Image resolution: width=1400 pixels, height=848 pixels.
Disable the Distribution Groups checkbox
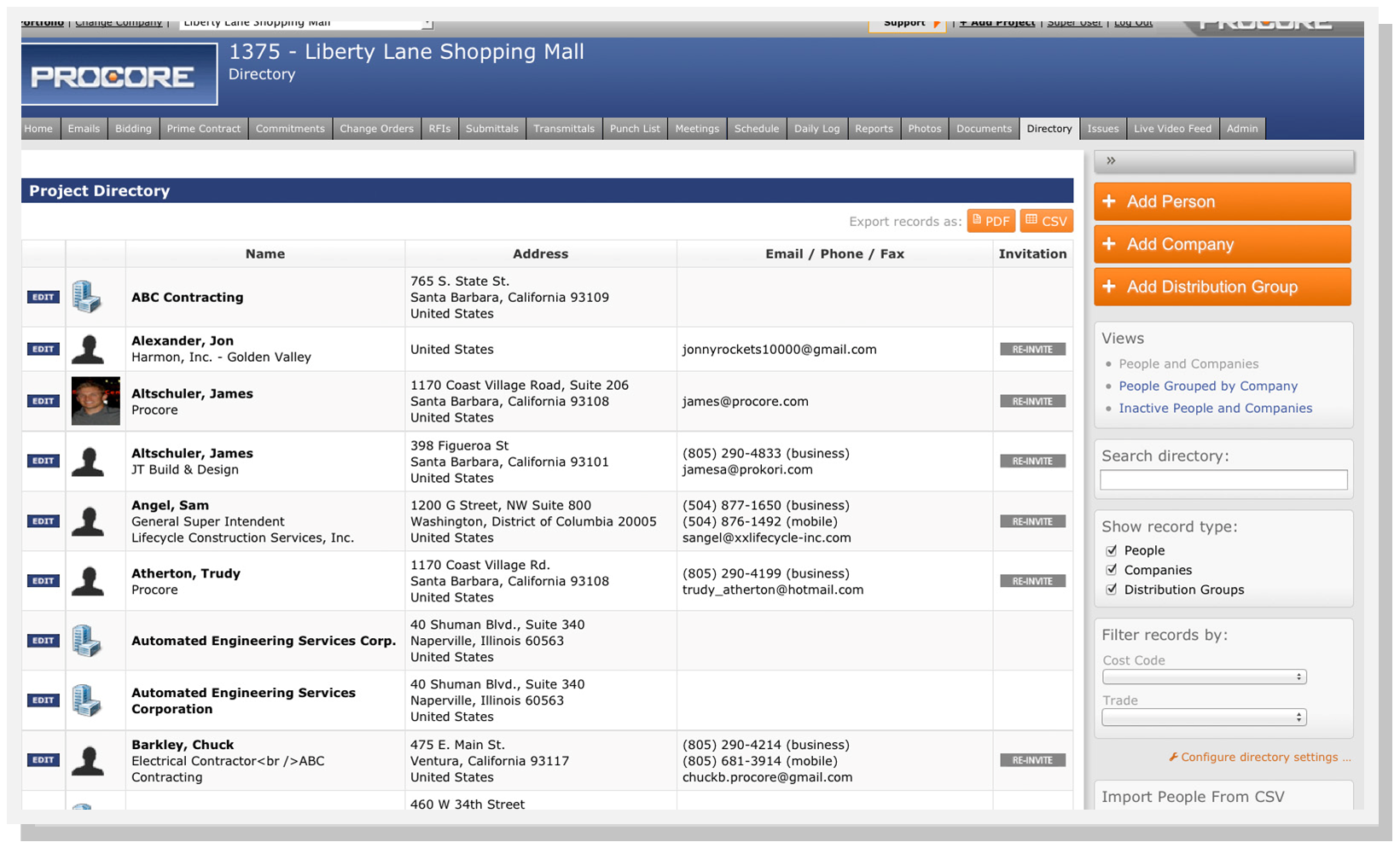point(1111,590)
